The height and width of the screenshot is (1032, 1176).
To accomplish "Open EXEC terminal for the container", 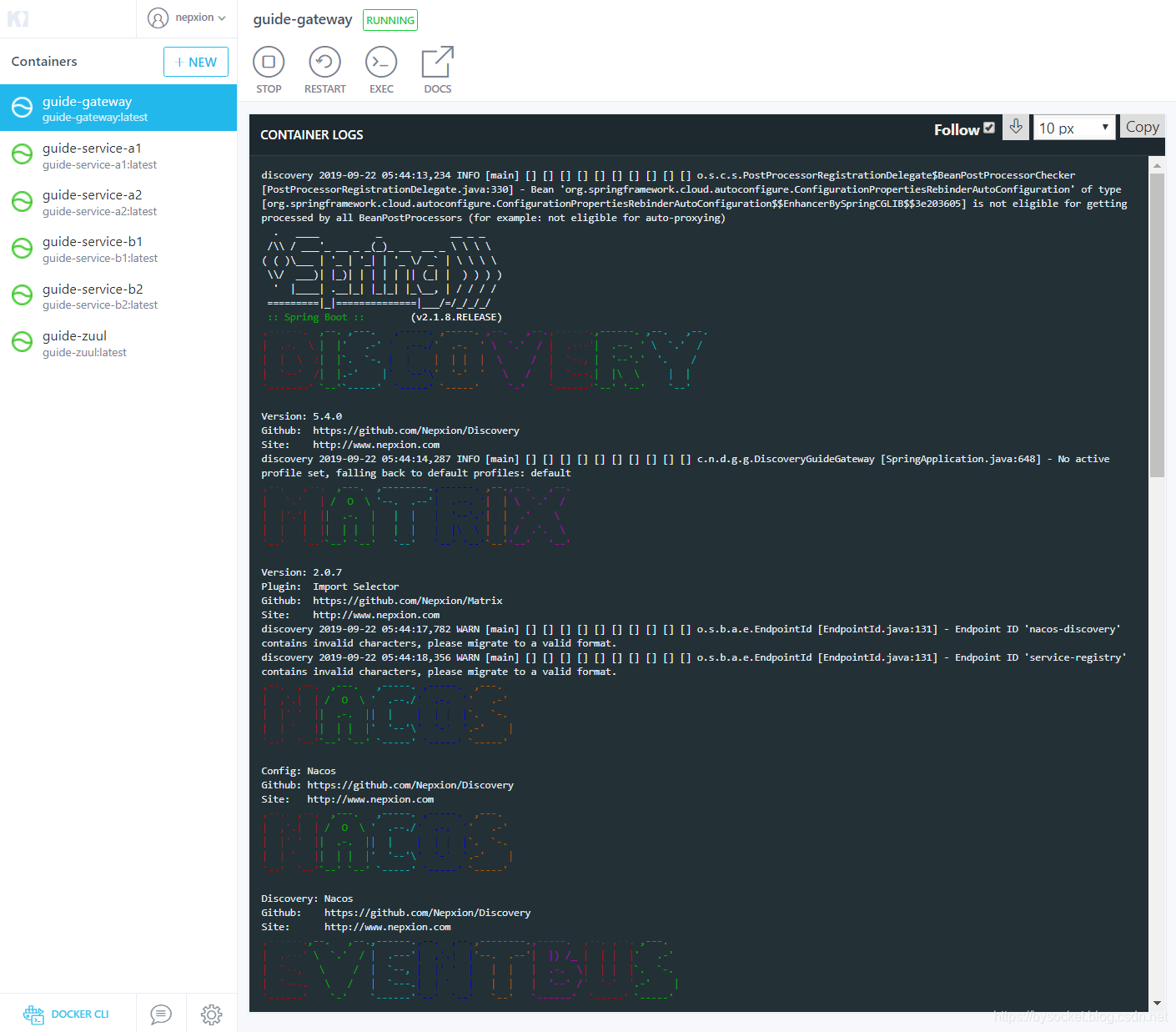I will pyautogui.click(x=381, y=70).
